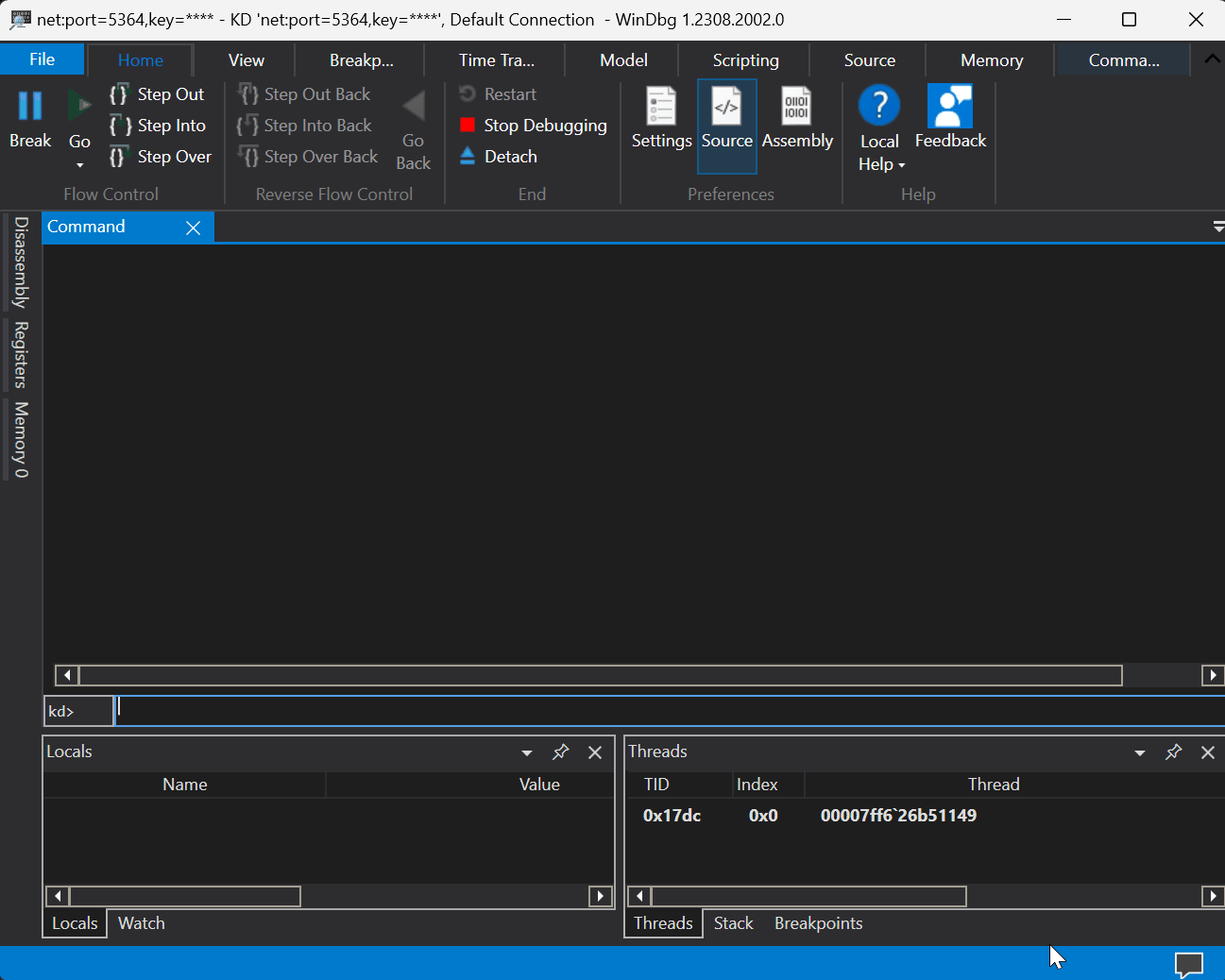This screenshot has height=980, width=1225.
Task: Click Restart in End group
Action: coord(498,94)
